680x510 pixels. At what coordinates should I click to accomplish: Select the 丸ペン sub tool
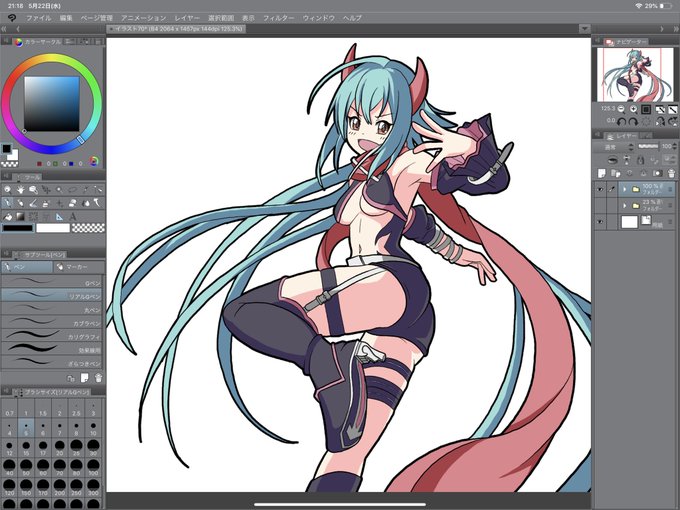click(x=52, y=310)
